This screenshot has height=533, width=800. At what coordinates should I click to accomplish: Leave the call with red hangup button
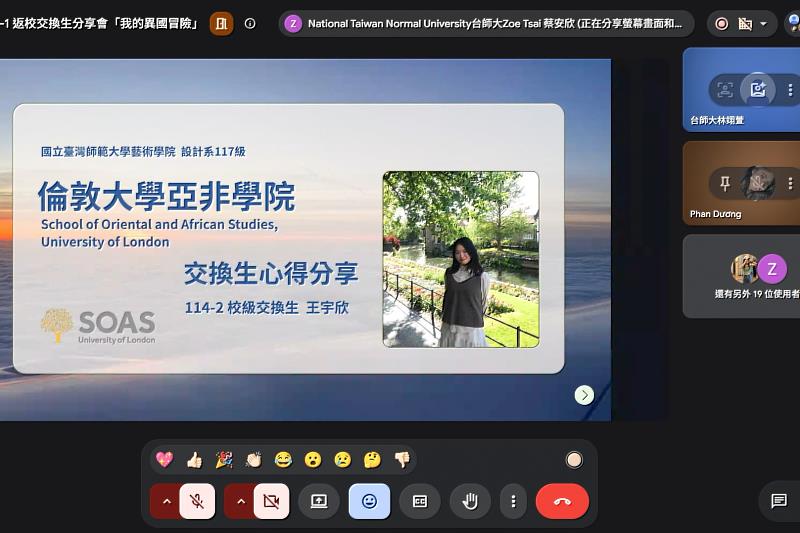[562, 501]
